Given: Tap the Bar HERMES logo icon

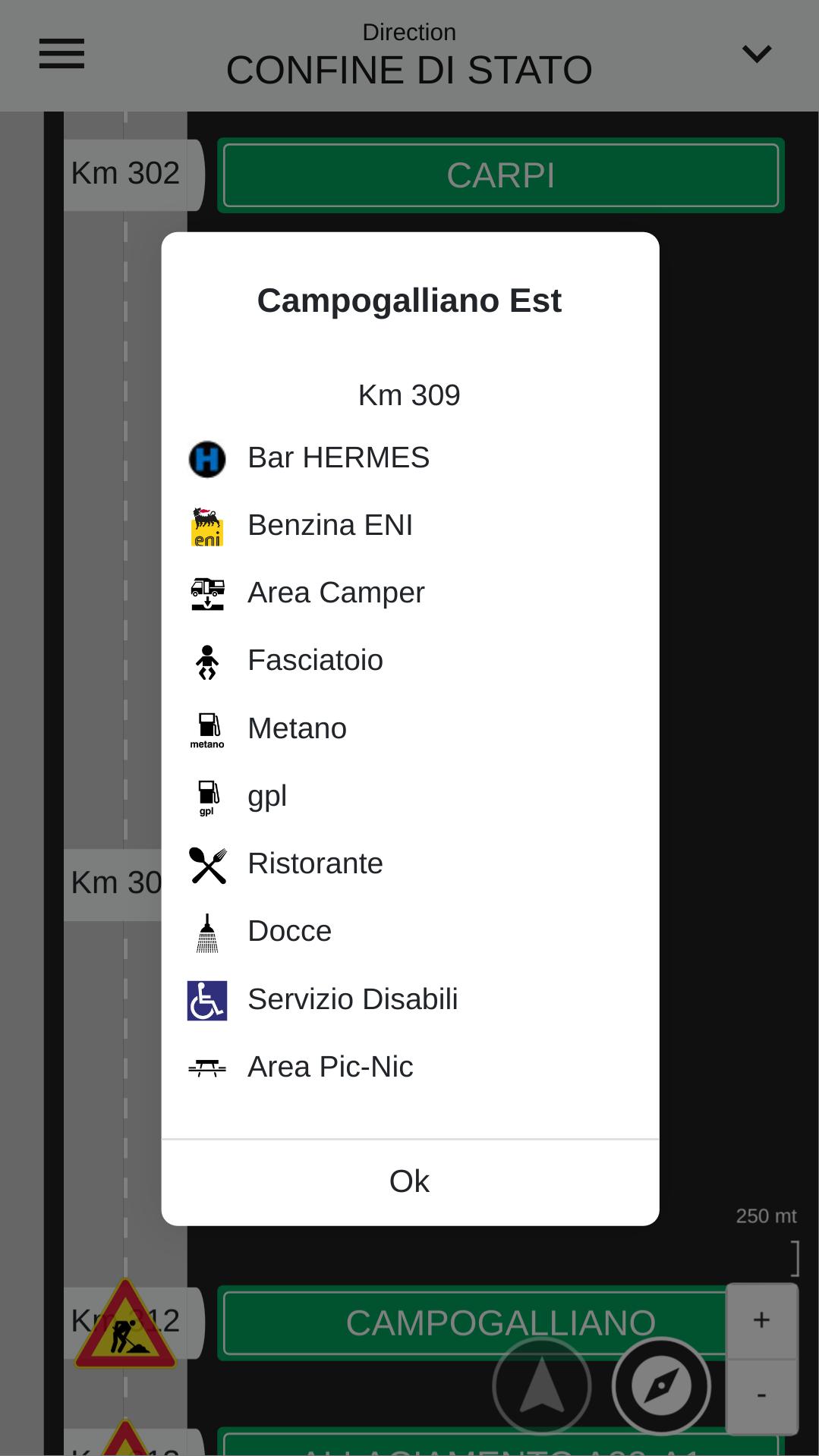Looking at the screenshot, I should (207, 459).
